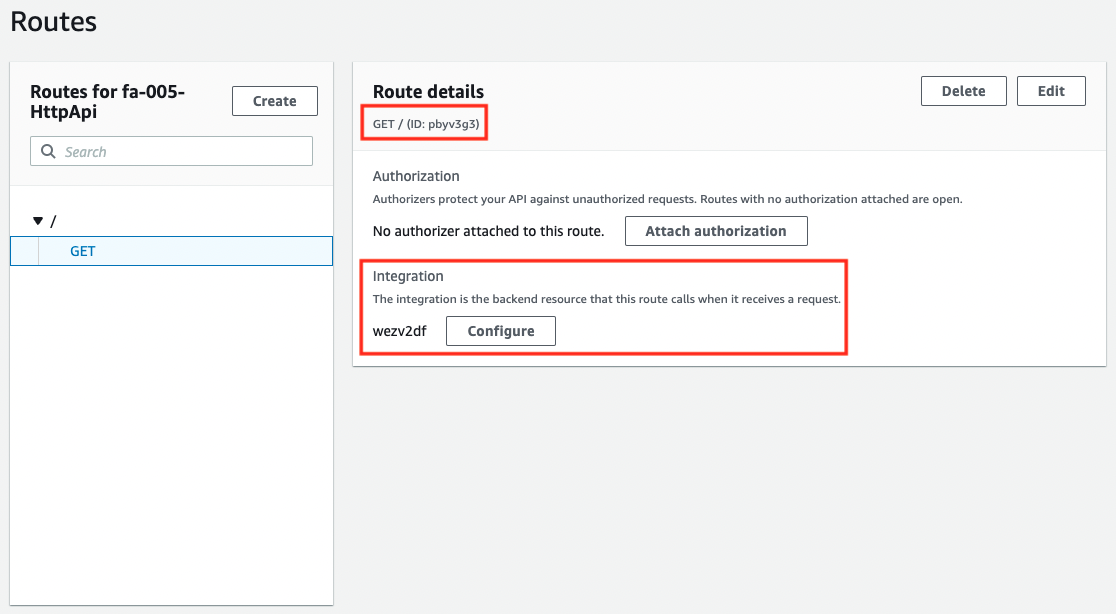Click the disclosure arrow beside the slash route
The image size is (1116, 614).
(37, 220)
